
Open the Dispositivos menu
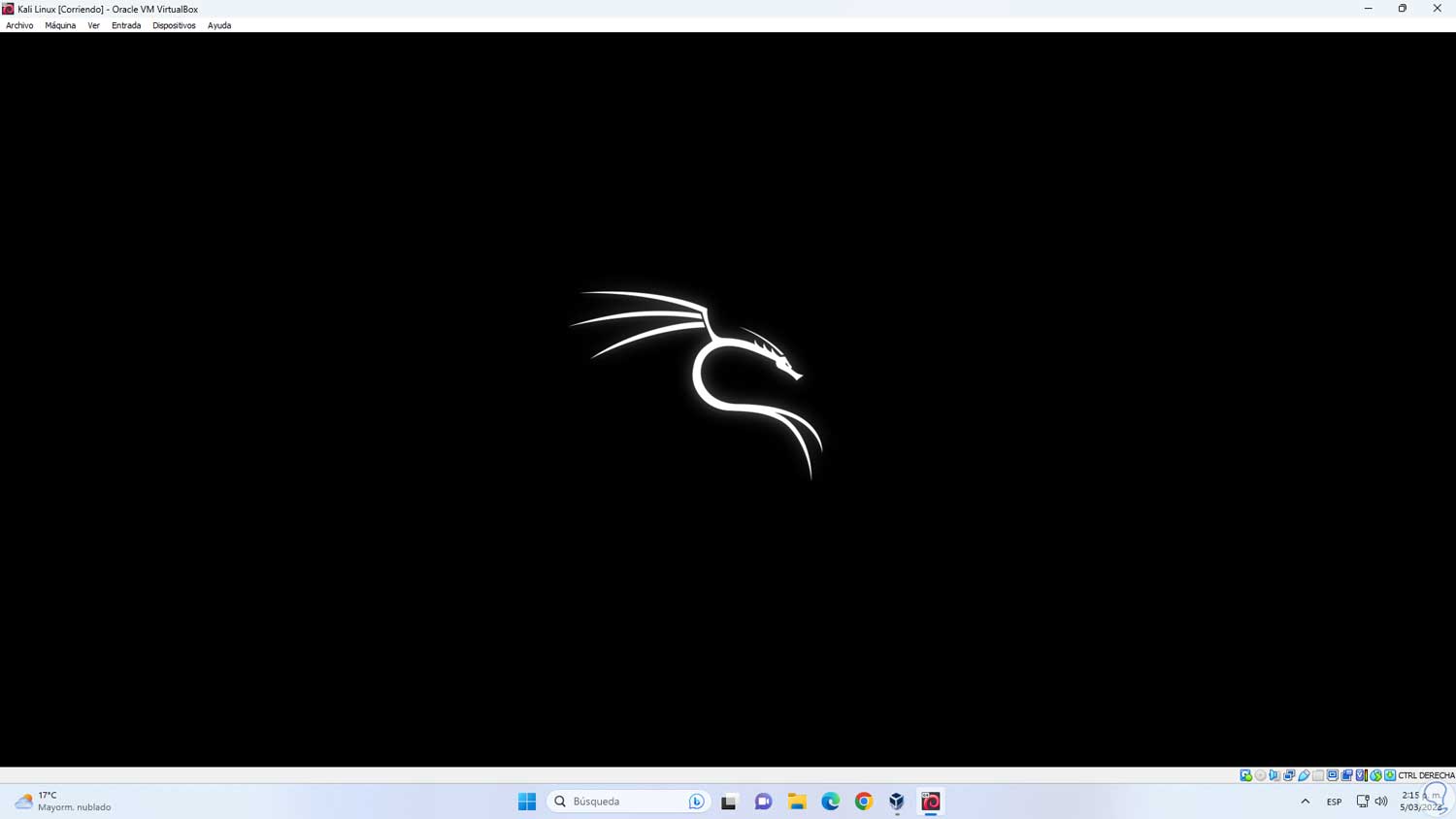click(174, 25)
